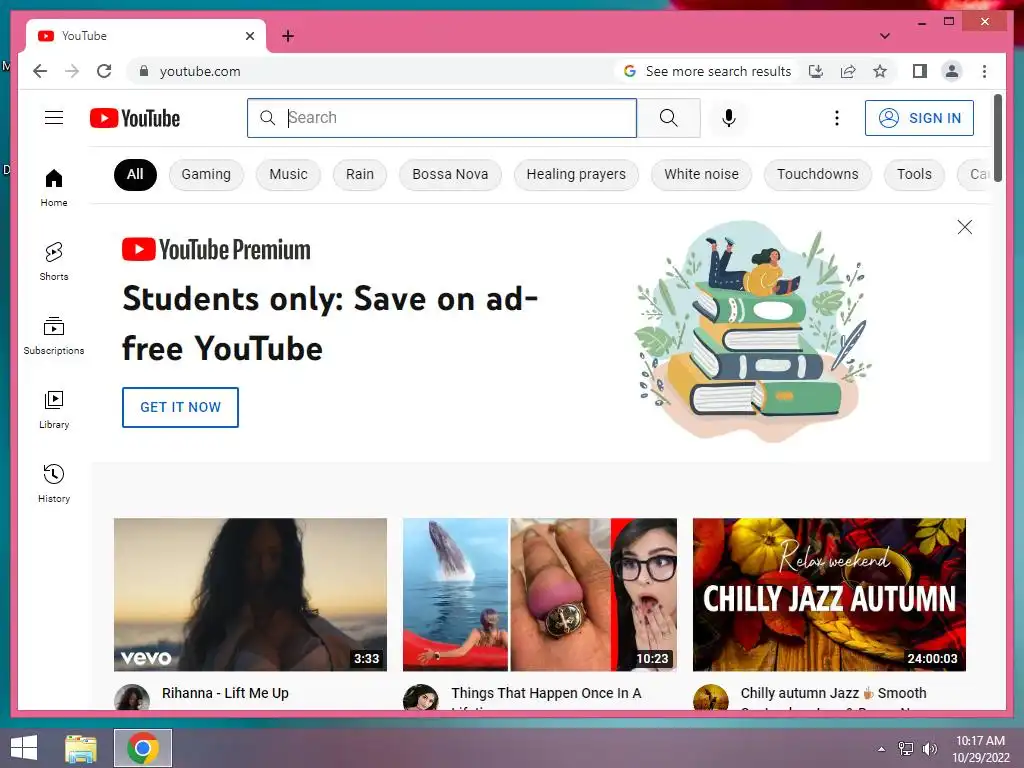
Task: Open the Rihanna Lift Me Up thumbnail
Action: [x=250, y=594]
